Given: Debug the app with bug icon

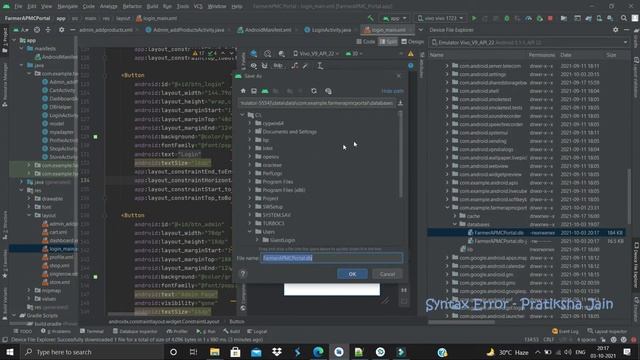Looking at the screenshot, I should 507,18.
